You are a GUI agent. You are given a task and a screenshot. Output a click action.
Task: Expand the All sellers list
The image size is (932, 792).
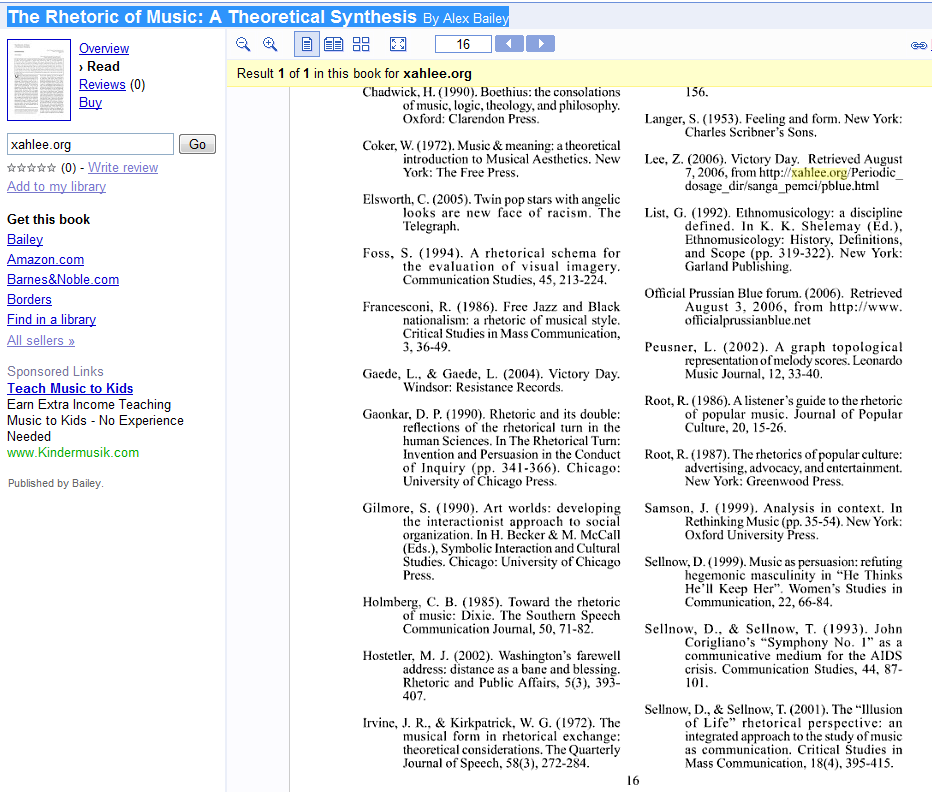point(41,340)
